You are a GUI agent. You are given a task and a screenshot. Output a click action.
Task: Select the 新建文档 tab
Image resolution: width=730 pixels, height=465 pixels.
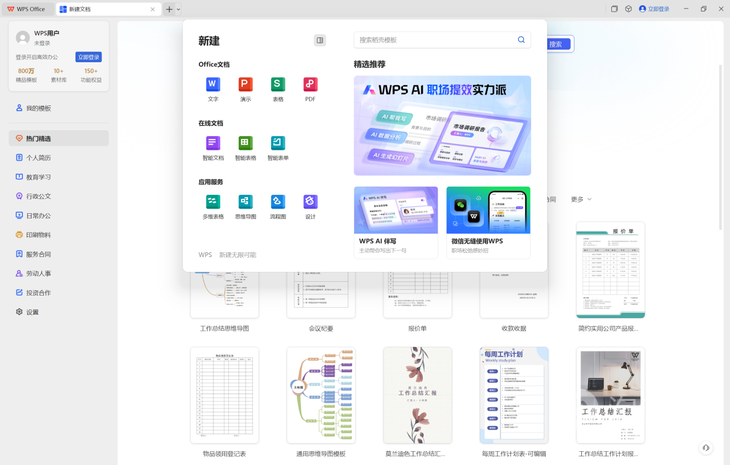pyautogui.click(x=107, y=9)
